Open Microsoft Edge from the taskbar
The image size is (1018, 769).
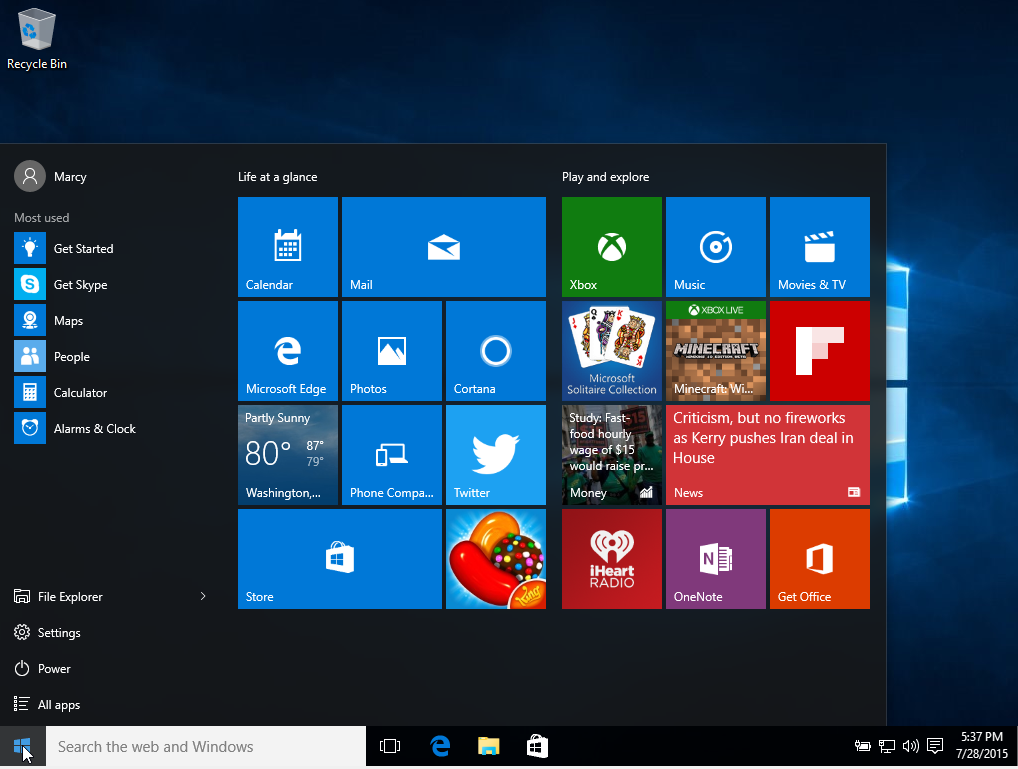coord(440,746)
